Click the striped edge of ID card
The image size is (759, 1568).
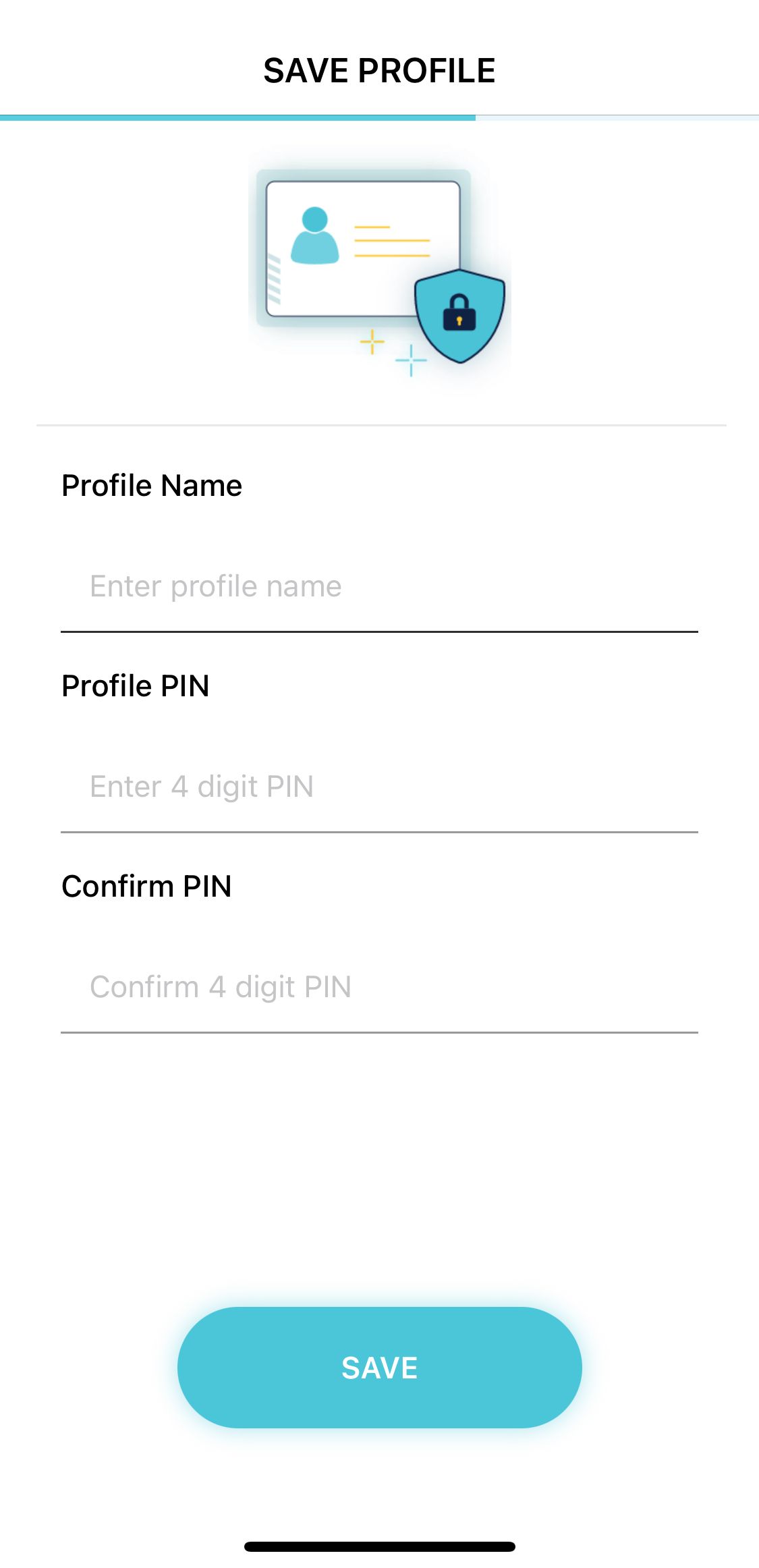pos(274,279)
